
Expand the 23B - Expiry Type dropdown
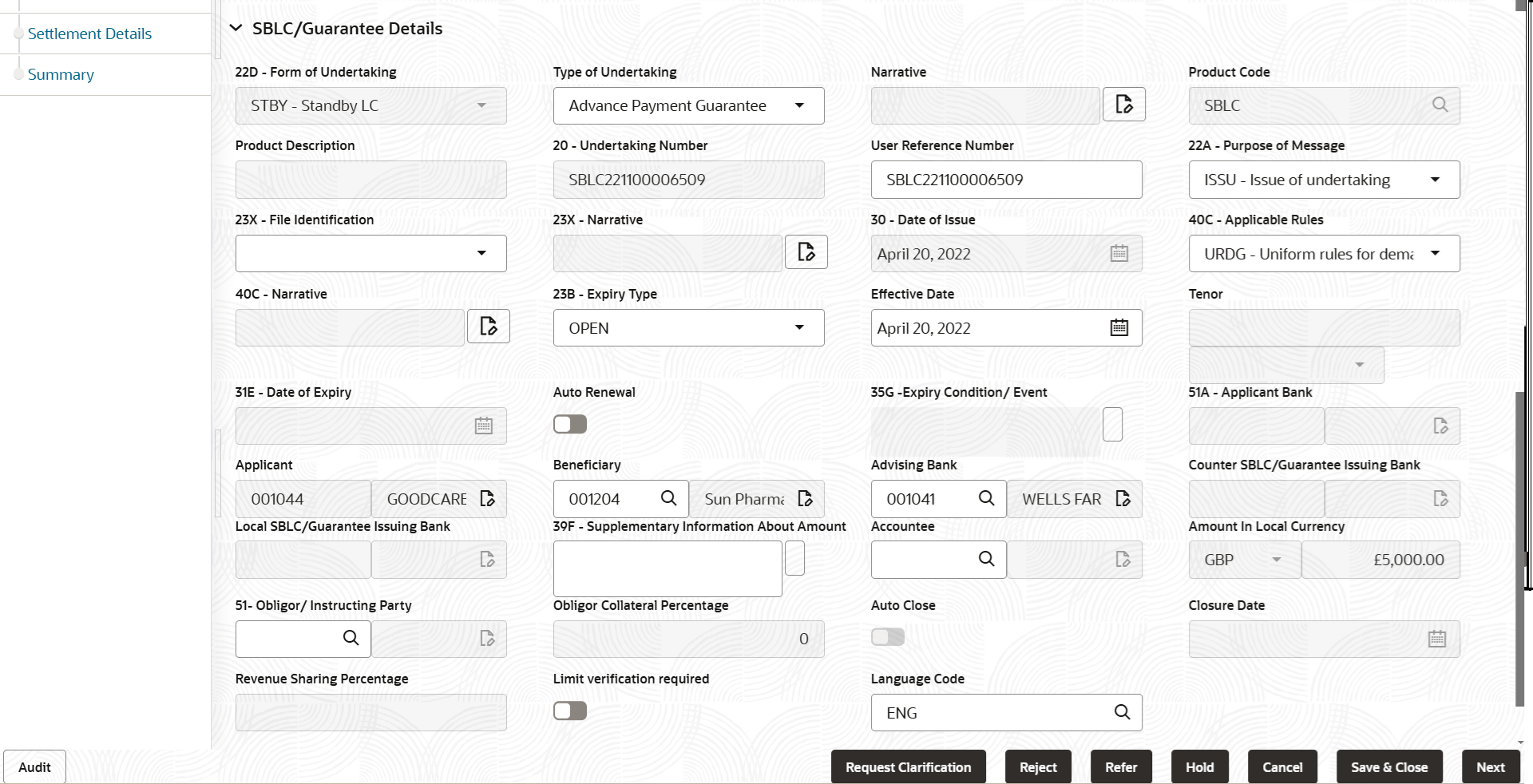pos(688,327)
